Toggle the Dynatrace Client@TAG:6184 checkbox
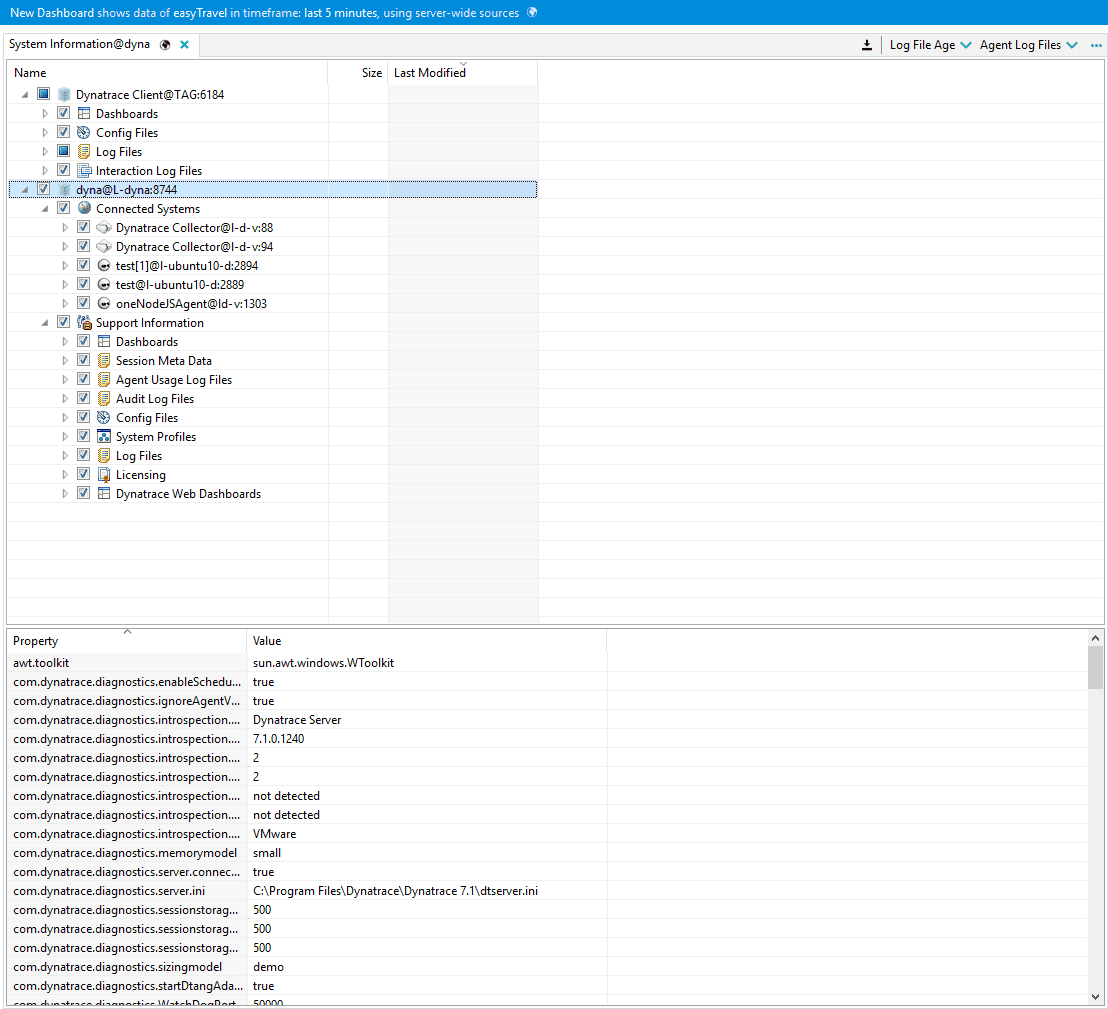Screen dimensions: 1108x1009 click(44, 94)
